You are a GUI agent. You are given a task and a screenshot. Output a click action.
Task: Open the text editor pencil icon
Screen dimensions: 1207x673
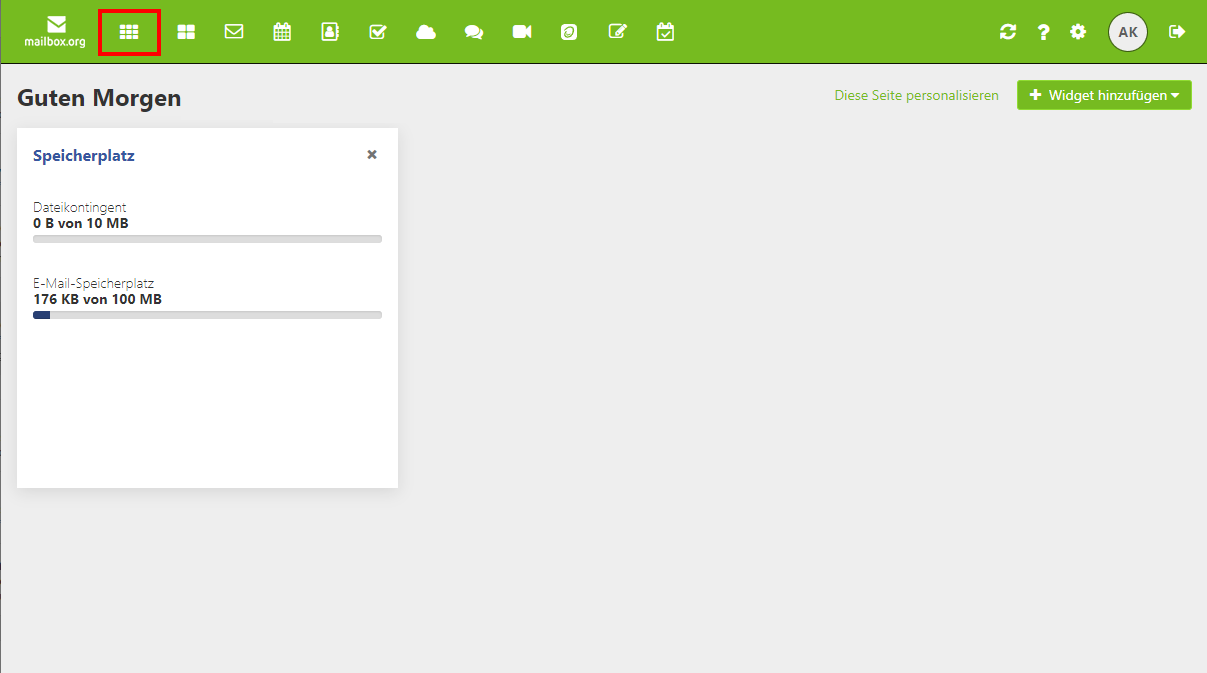click(x=618, y=32)
